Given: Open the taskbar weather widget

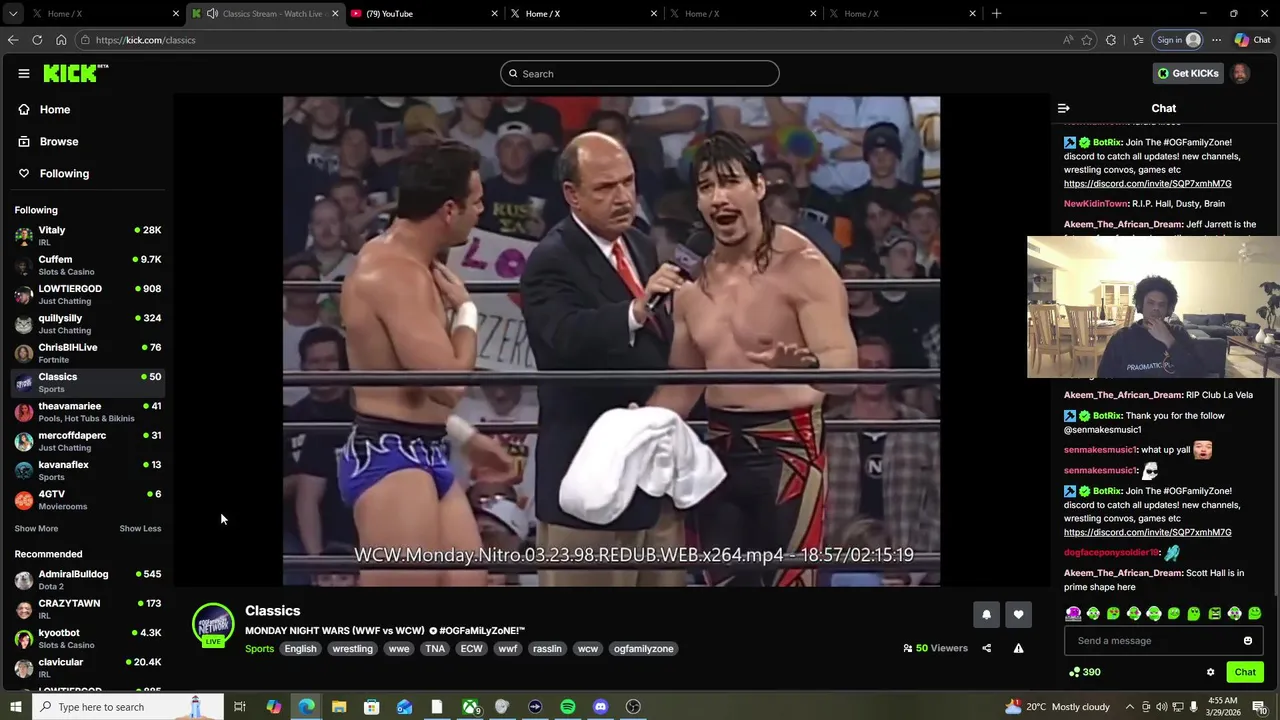Looking at the screenshot, I should [1057, 707].
